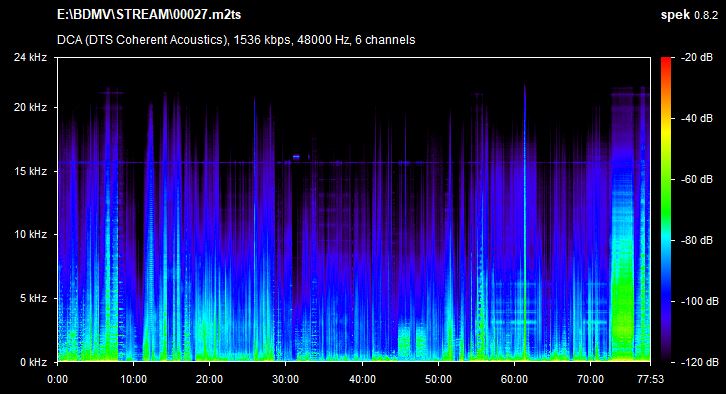Image resolution: width=726 pixels, height=394 pixels.
Task: Select the 20 kHz frequency axis label
Action: click(x=31, y=107)
